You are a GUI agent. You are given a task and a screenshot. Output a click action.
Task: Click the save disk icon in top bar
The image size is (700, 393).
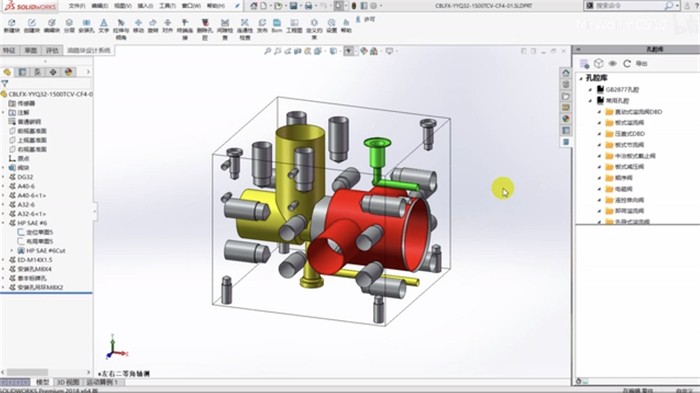293,6
